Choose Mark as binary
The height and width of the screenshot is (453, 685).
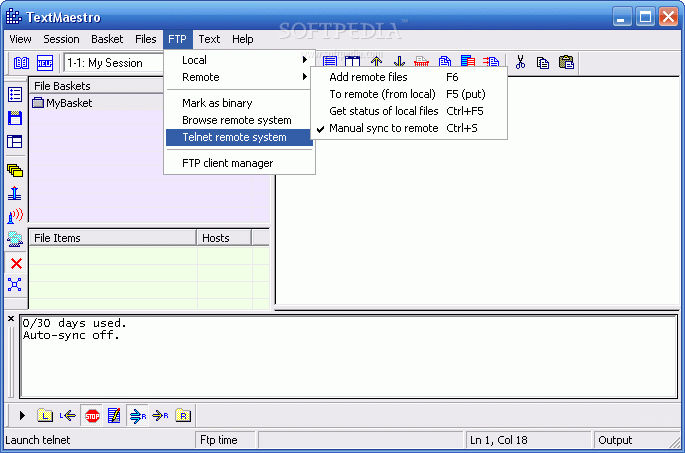point(239,103)
